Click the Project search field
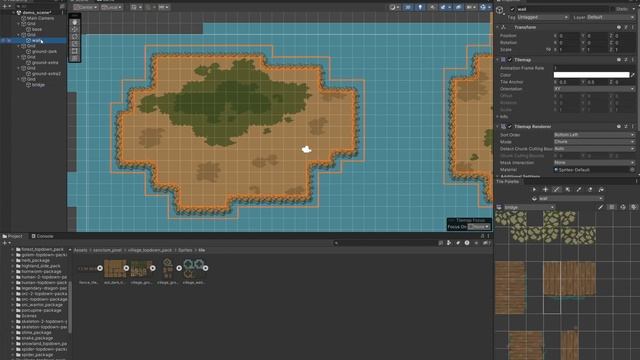The width and height of the screenshot is (640, 360). click(x=384, y=243)
